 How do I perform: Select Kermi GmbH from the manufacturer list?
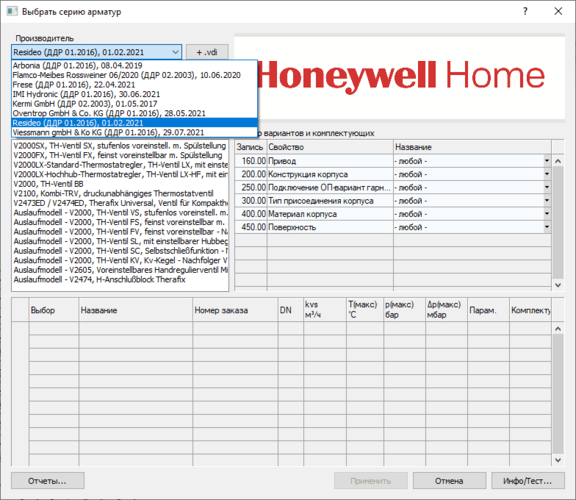134,104
